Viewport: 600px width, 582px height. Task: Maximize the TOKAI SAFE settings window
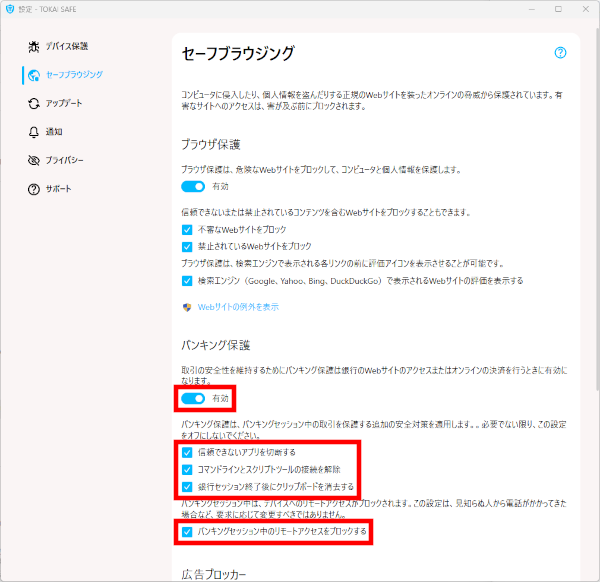coord(558,9)
